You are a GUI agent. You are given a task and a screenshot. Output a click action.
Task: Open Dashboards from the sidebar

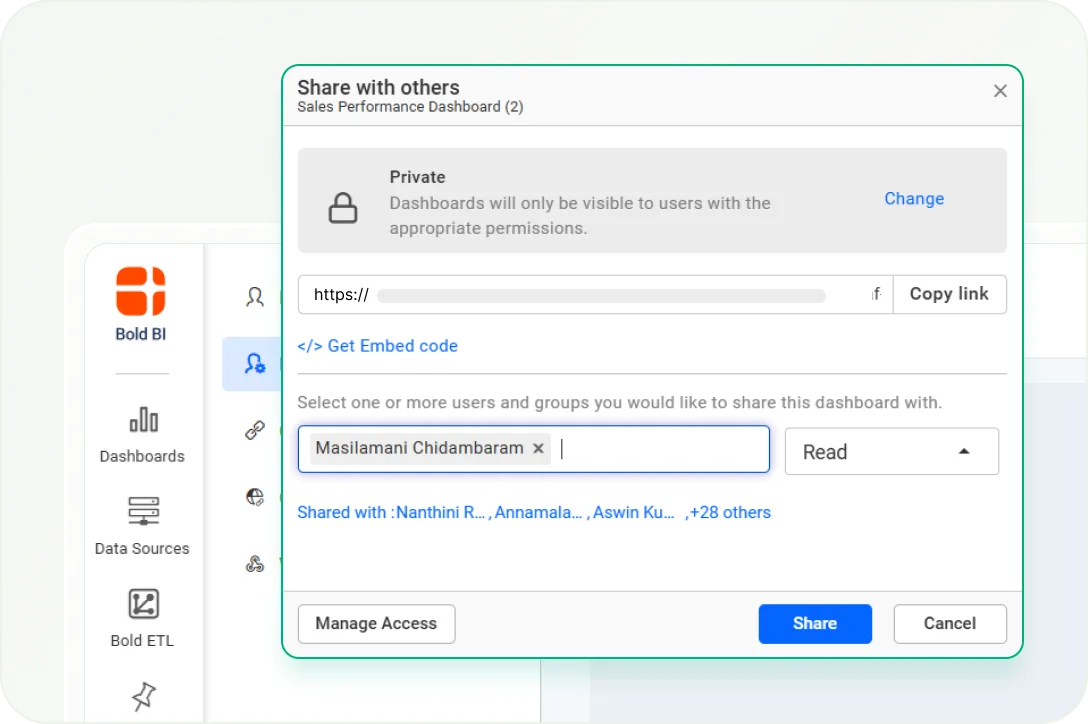[142, 434]
